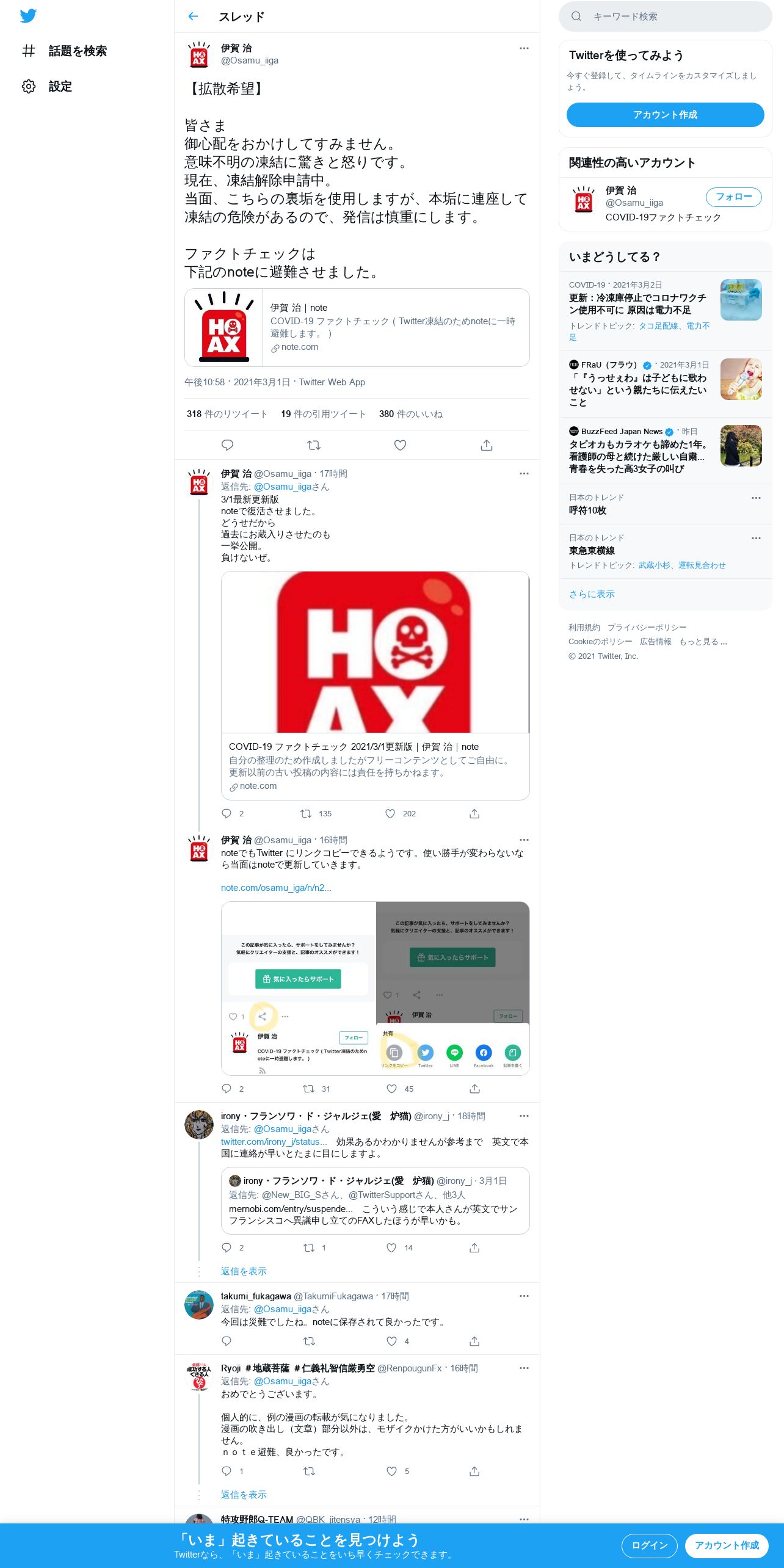Retweet icon showing 135
Screen dimensions: 784x1568
tap(306, 813)
